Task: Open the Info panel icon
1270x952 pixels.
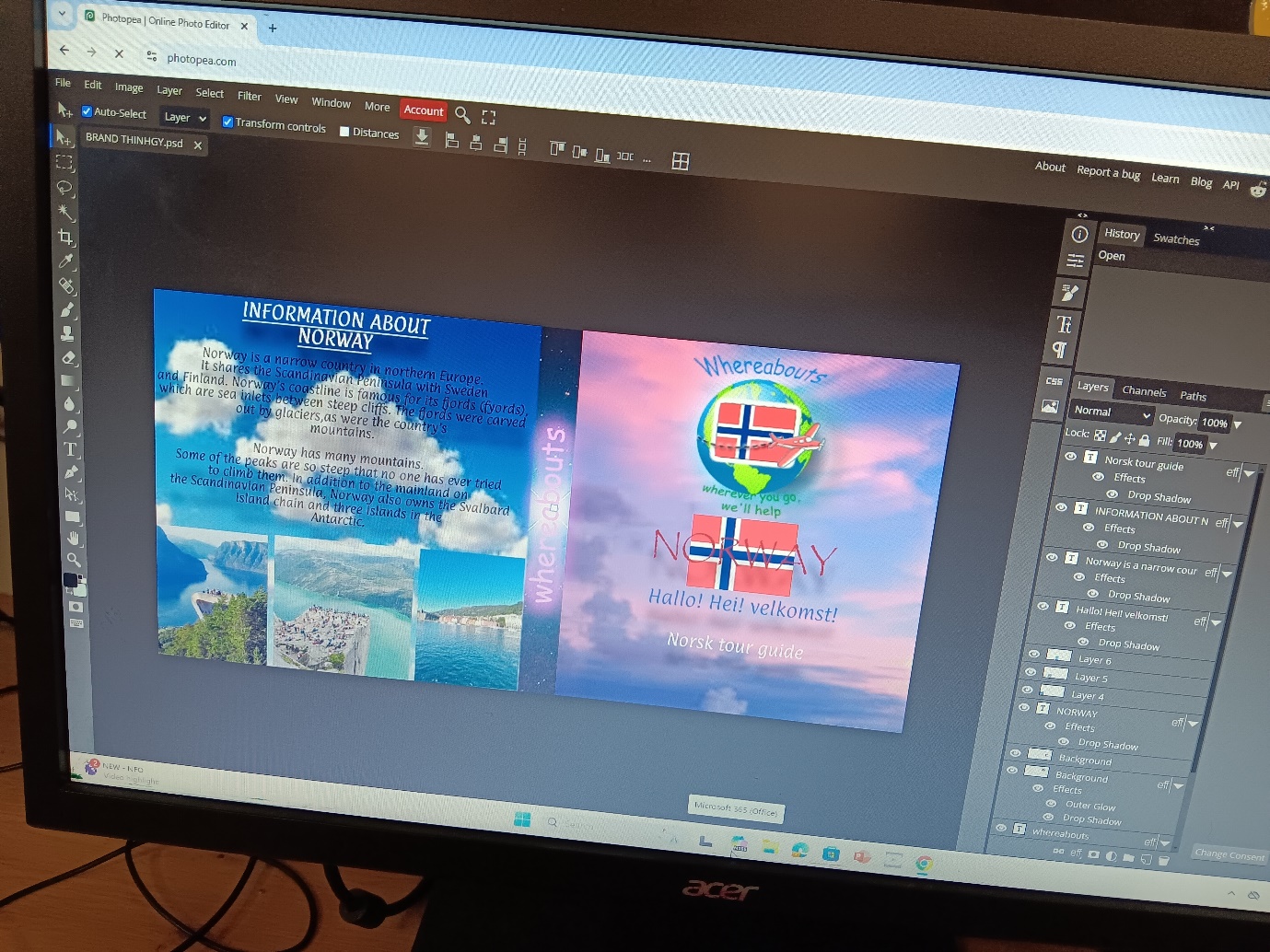Action: coord(1079,234)
